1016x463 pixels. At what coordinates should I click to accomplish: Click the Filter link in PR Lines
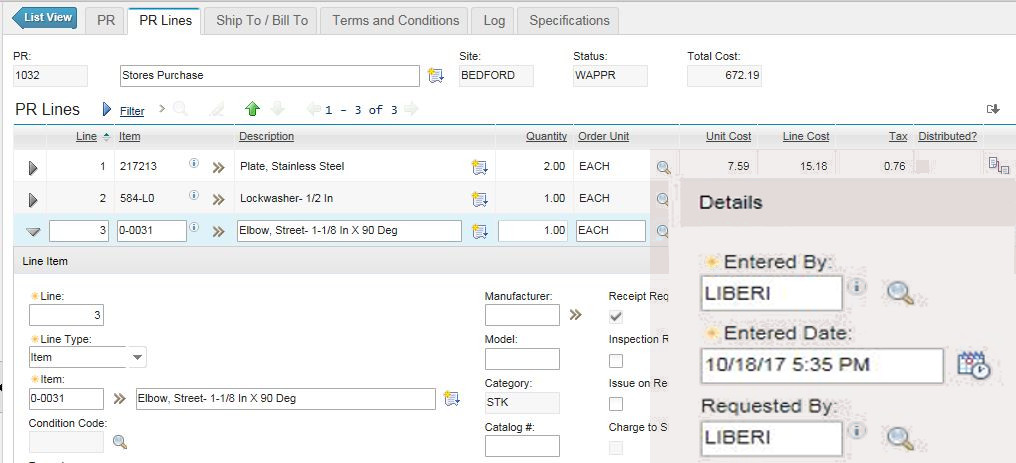(132, 111)
